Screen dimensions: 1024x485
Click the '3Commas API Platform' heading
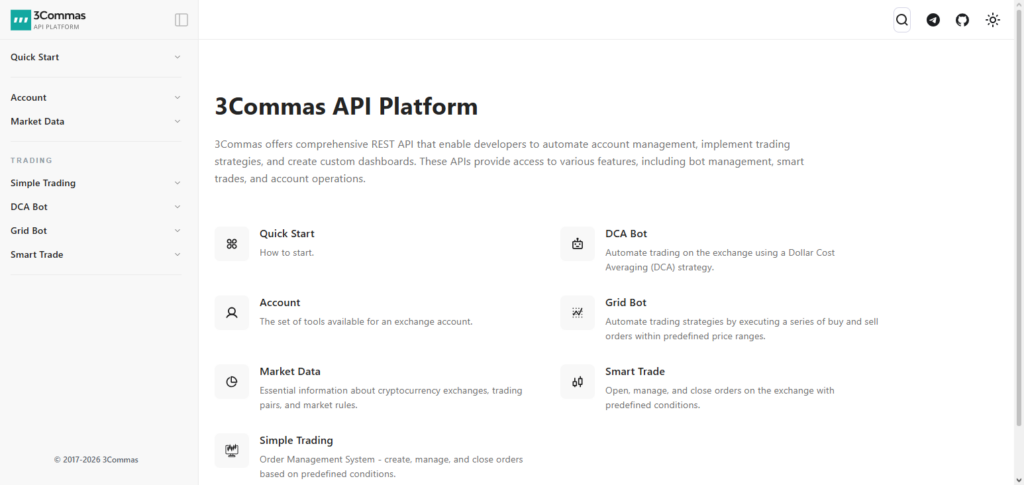(x=346, y=106)
